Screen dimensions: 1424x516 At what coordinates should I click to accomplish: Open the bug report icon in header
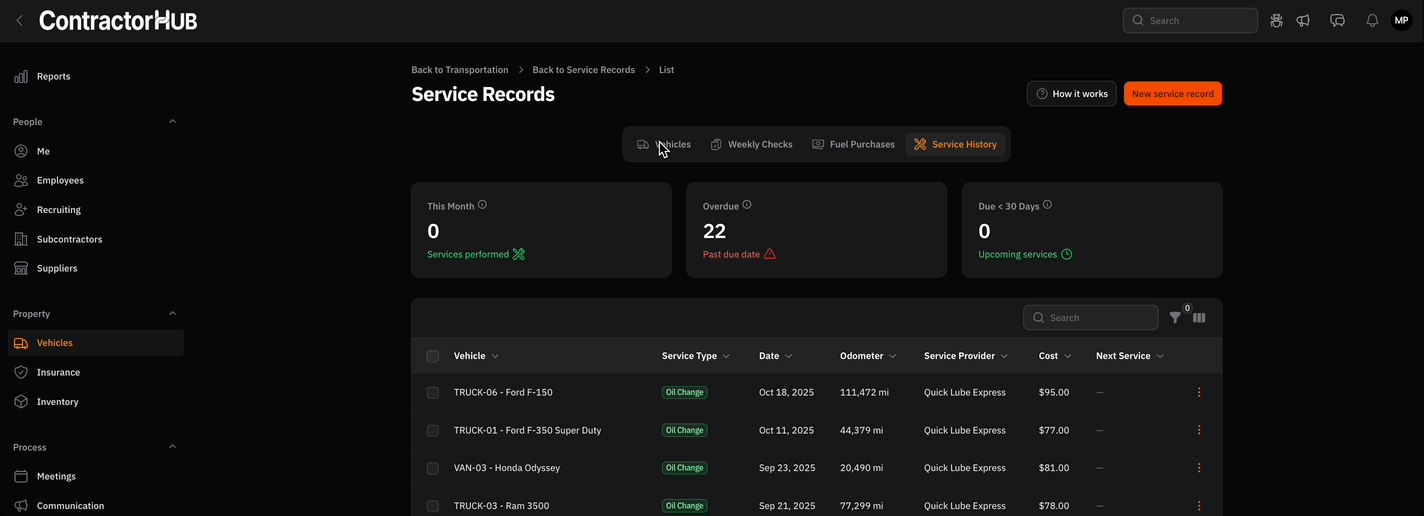(1276, 20)
